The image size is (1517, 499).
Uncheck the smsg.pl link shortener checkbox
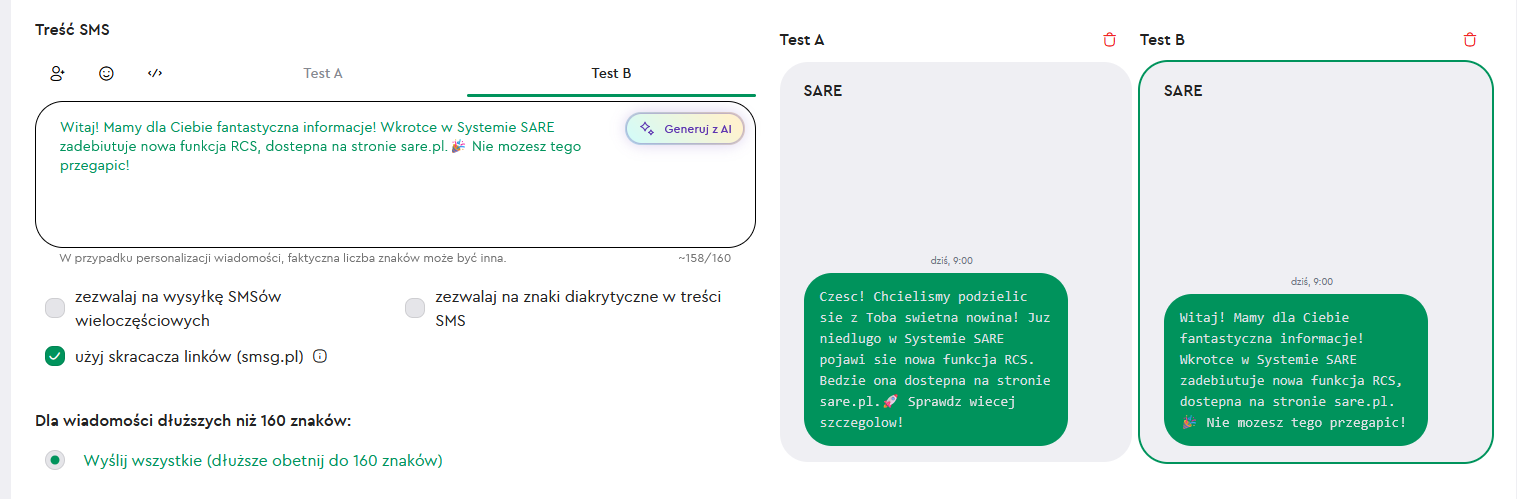pyautogui.click(x=55, y=357)
